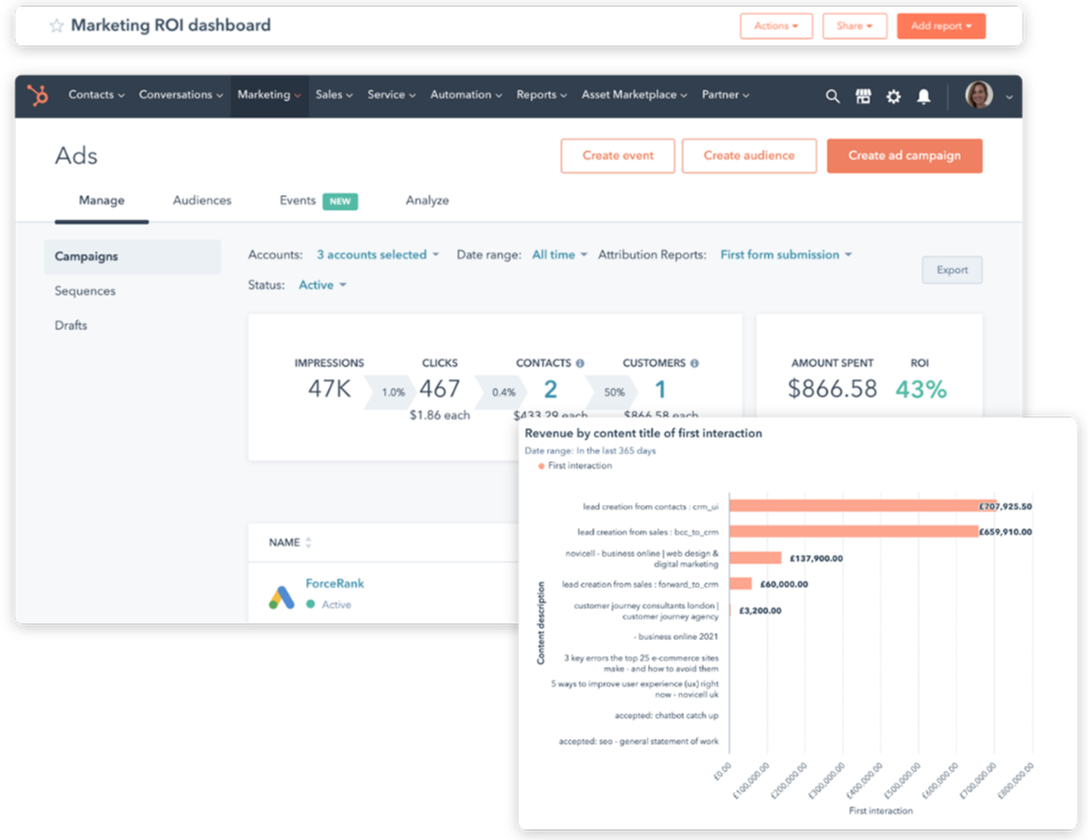Viewport: 1088px width, 840px height.
Task: Click the £137,900.00 novicell revenue bar
Action: click(x=756, y=558)
